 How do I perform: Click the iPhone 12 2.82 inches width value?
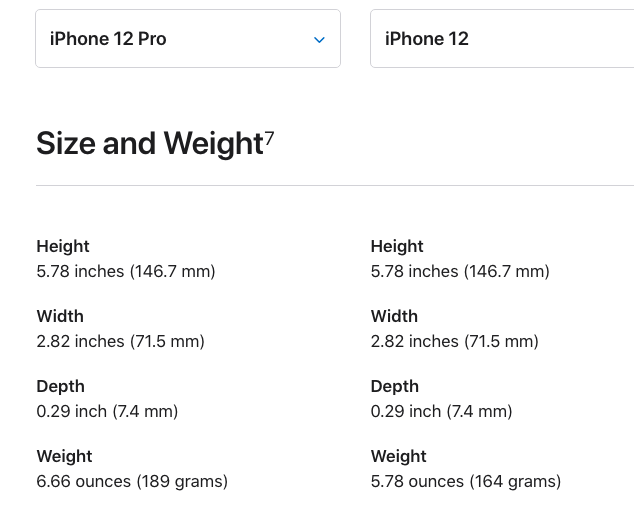tap(455, 341)
